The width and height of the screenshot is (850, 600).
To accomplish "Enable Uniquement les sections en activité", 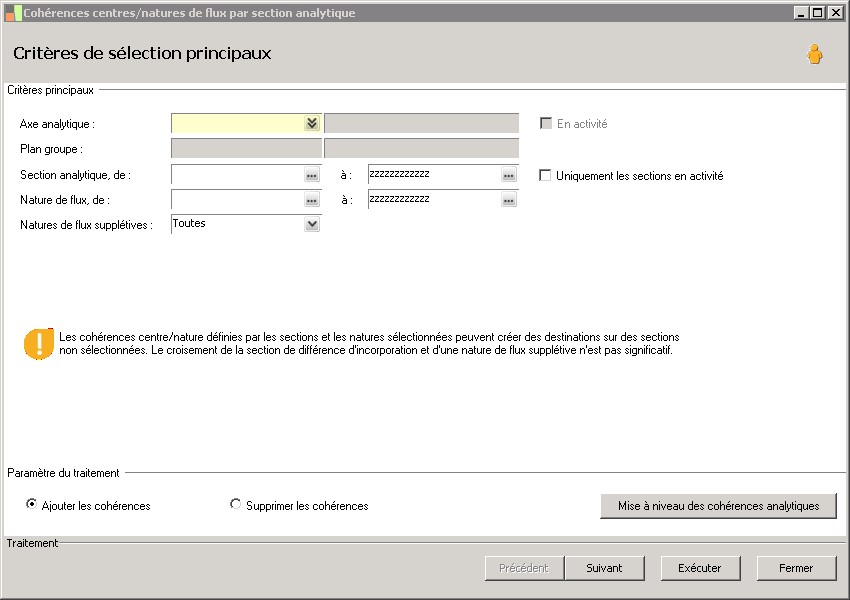I will (x=545, y=175).
